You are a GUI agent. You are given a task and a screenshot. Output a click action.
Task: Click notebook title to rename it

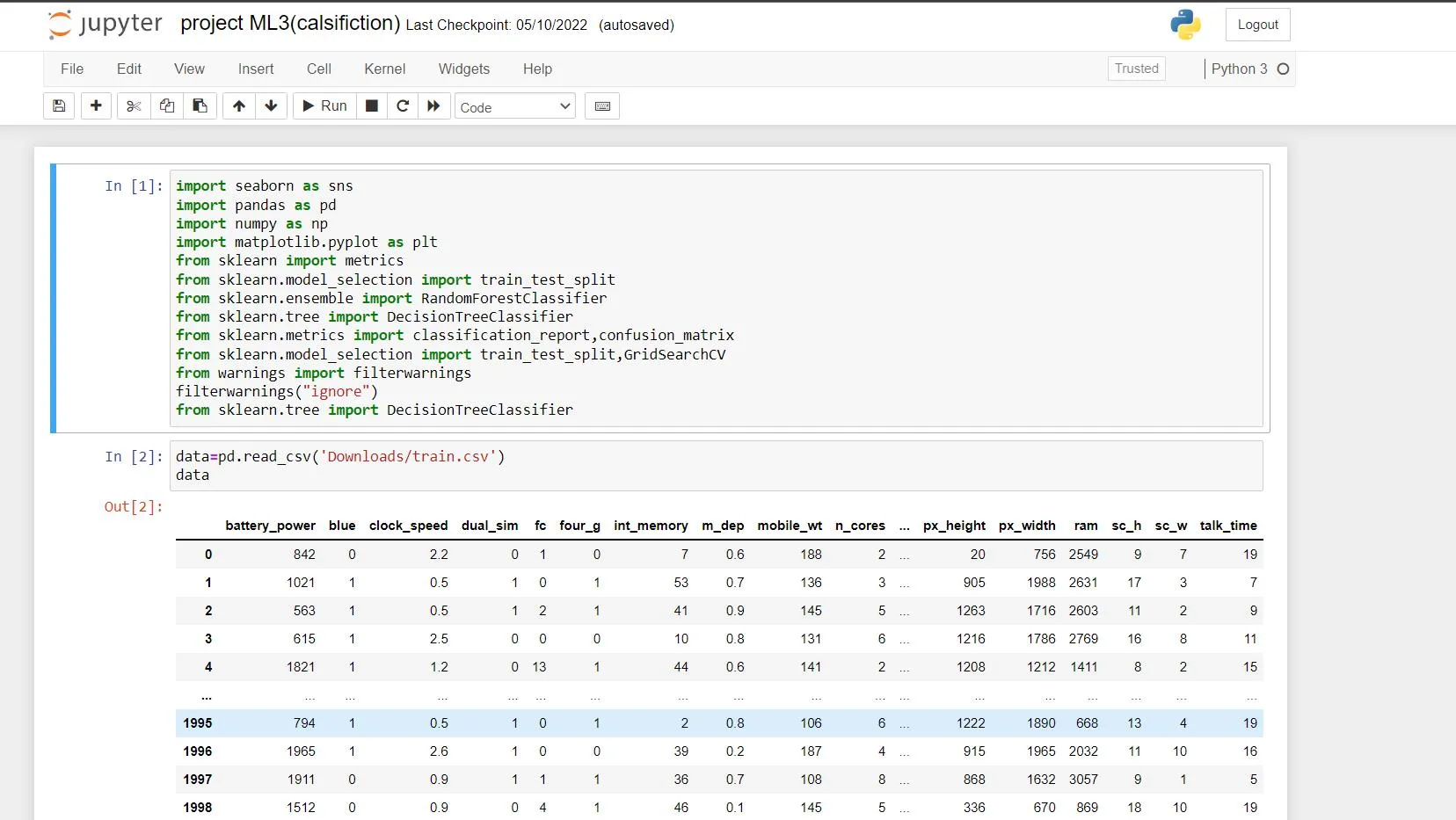click(x=290, y=24)
